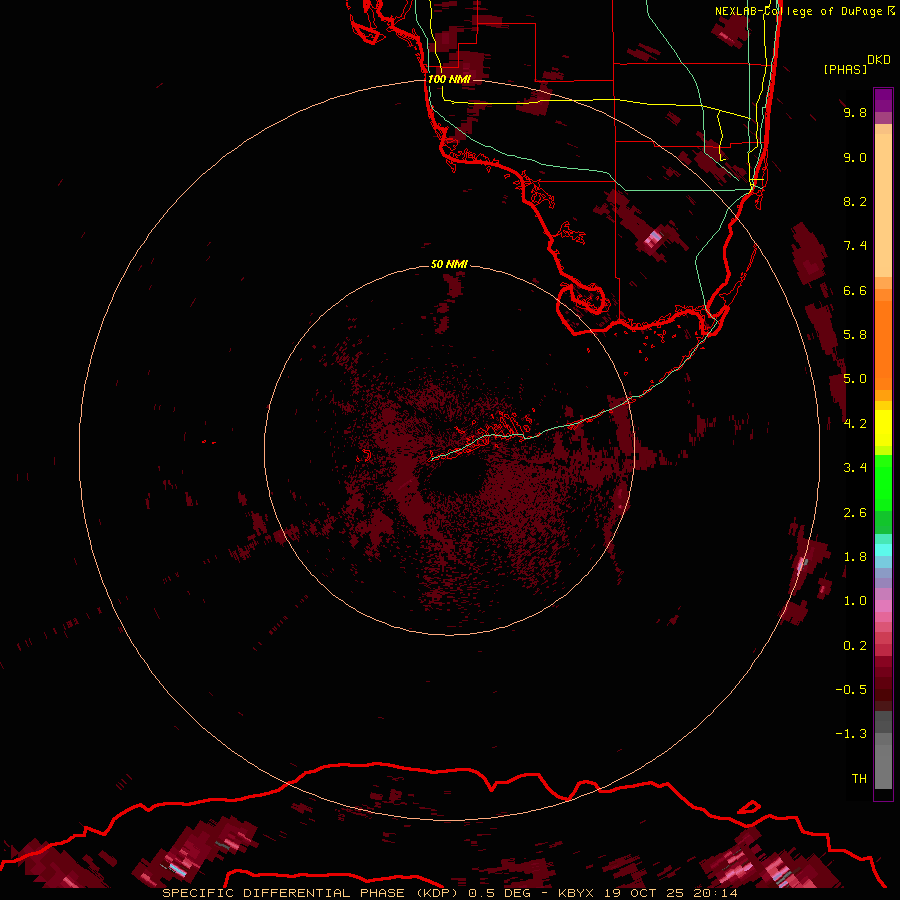Click the TH threshold label
The height and width of the screenshot is (900, 900).
[x=859, y=779]
